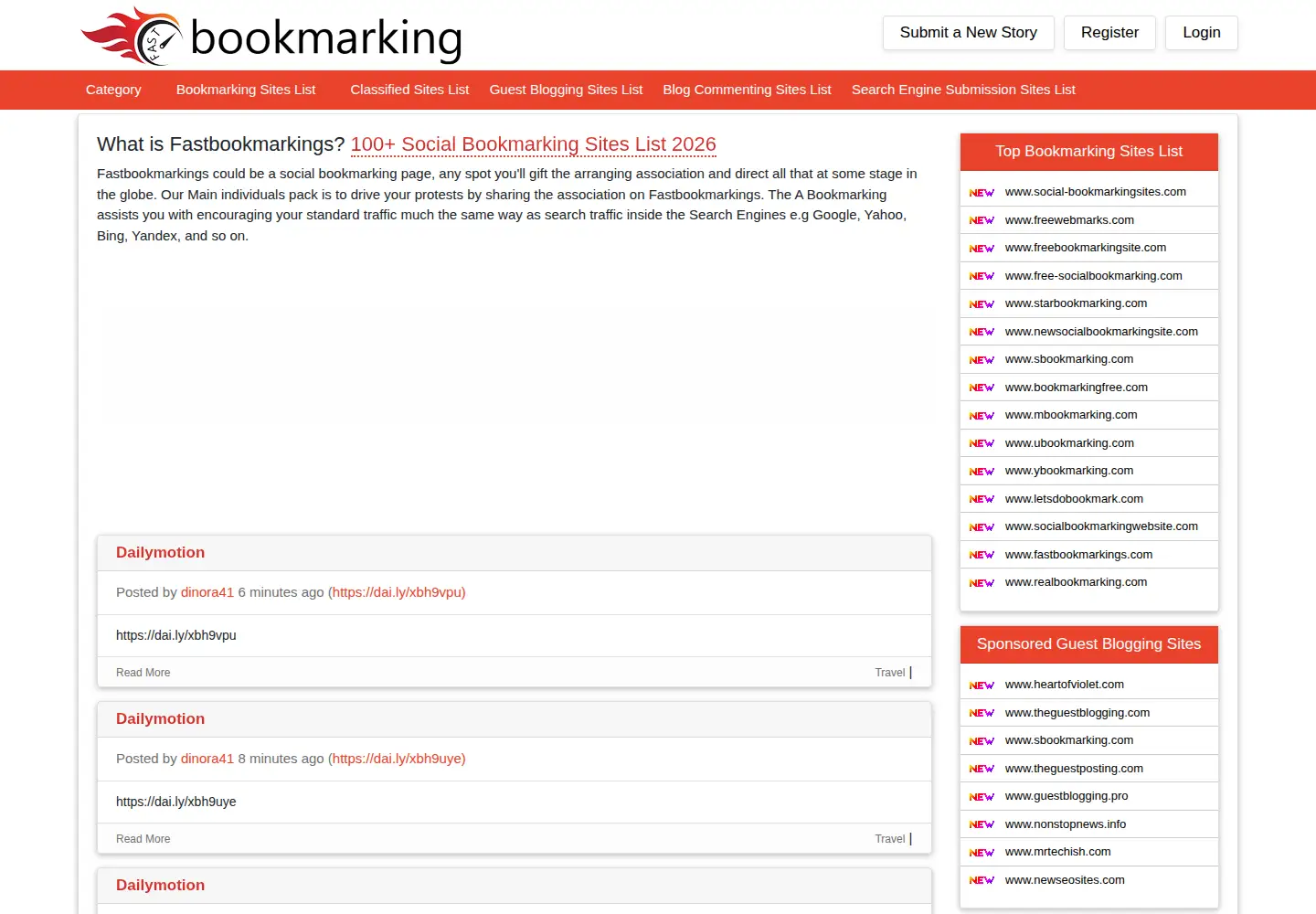This screenshot has width=1316, height=914.
Task: Open the Category menu
Action: coord(113,90)
